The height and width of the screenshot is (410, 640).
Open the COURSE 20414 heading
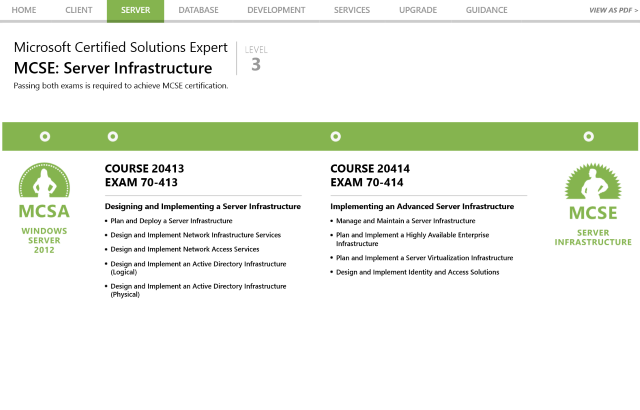click(x=370, y=168)
